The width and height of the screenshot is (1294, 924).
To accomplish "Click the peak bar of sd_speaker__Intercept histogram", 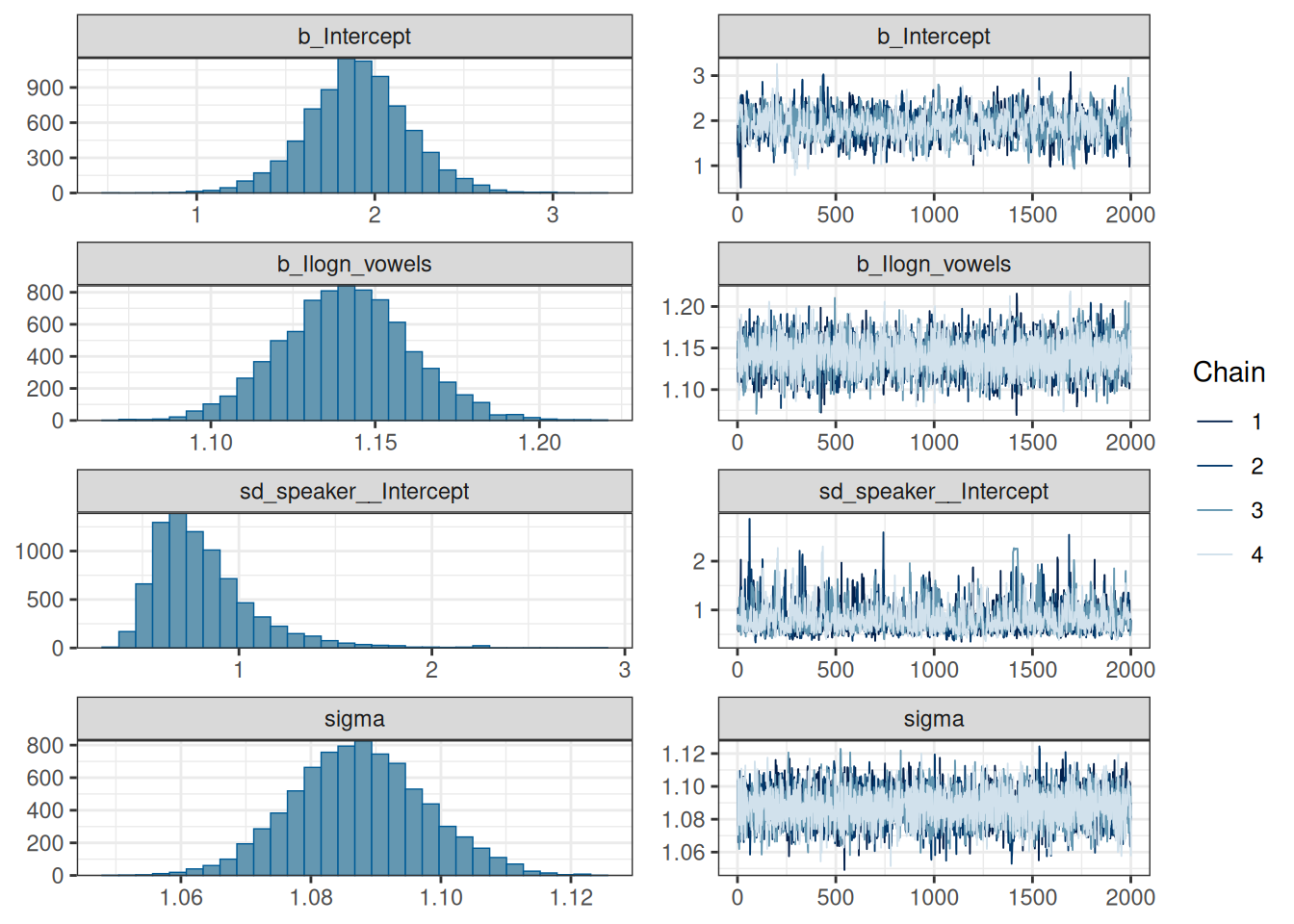I will 178,581.
